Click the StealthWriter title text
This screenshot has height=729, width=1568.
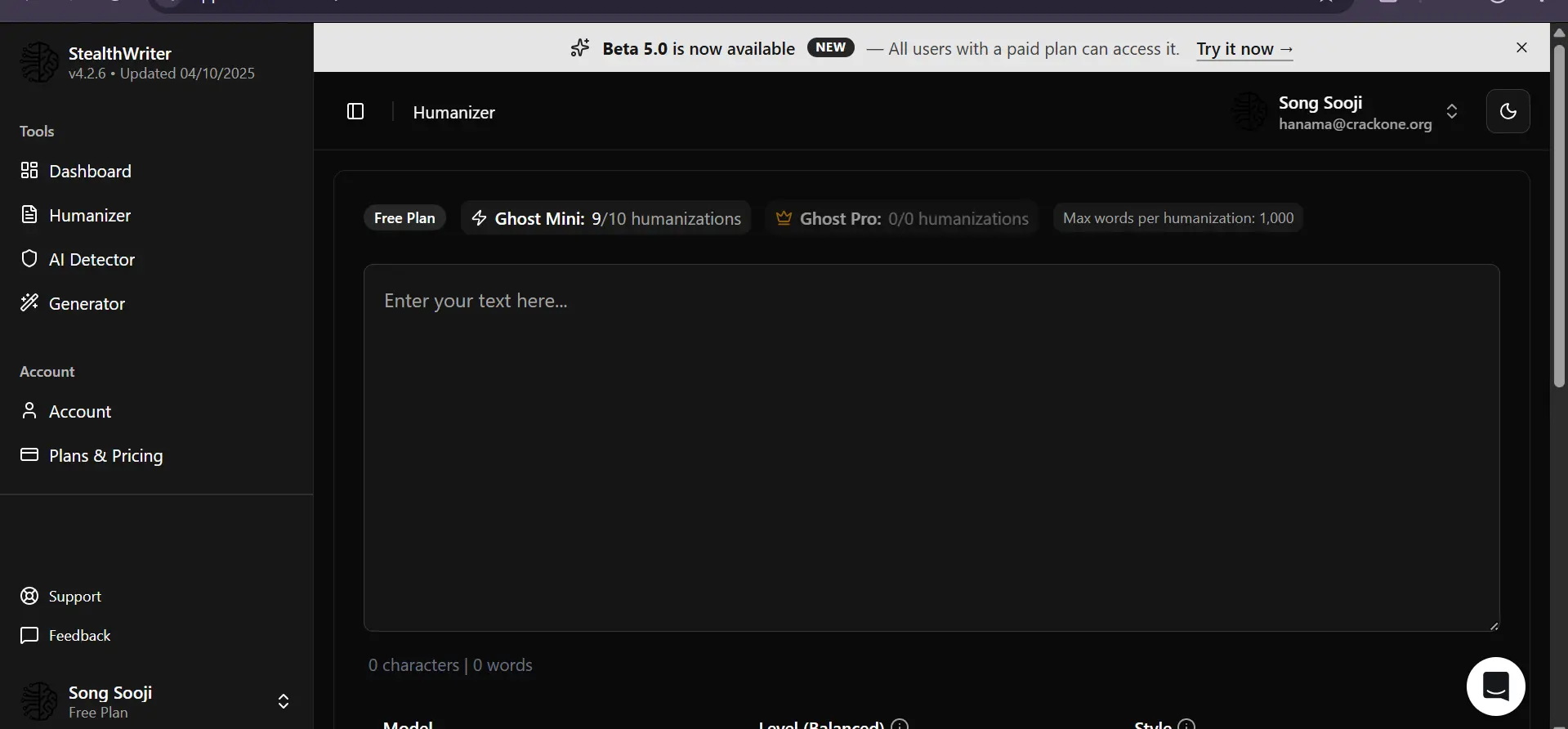[120, 53]
